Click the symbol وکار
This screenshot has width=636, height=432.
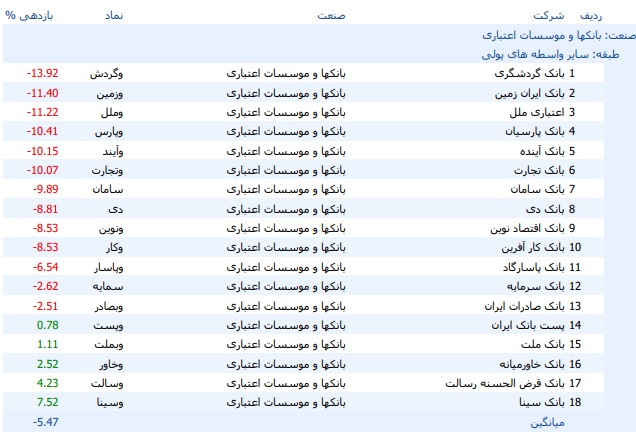(115, 248)
